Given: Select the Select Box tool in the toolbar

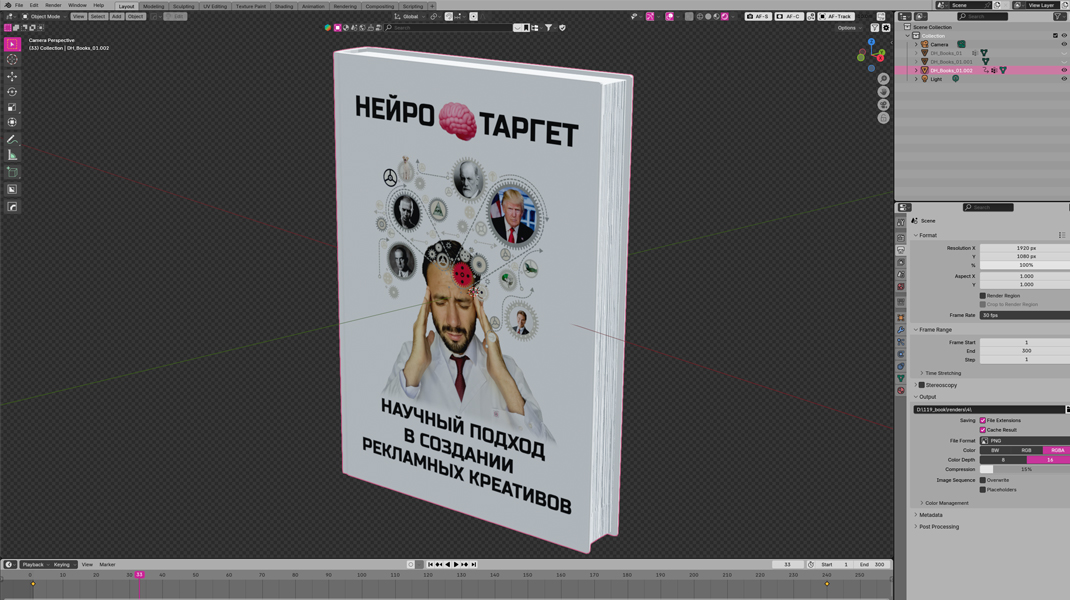Looking at the screenshot, I should pyautogui.click(x=12, y=44).
